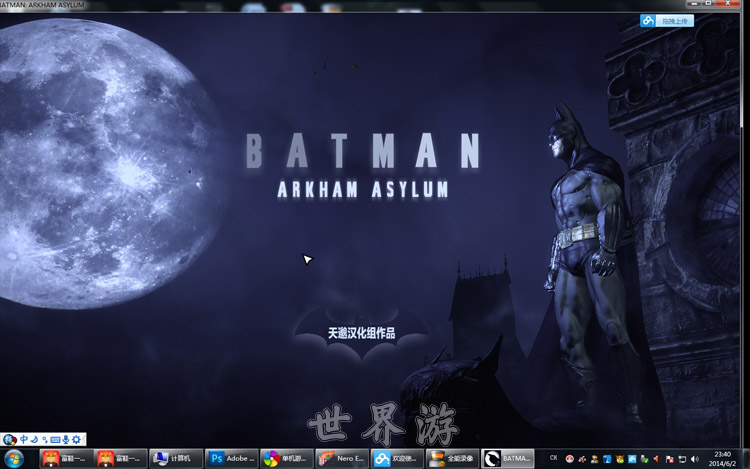The image size is (750, 469).
Task: Click the red circular tray icon
Action: coord(569,459)
